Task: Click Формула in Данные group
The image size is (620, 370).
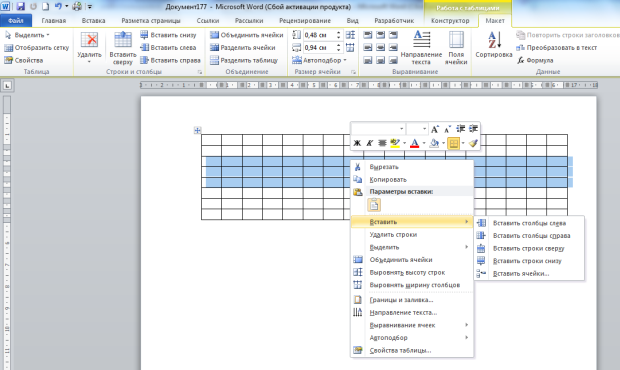Action: coord(535,60)
